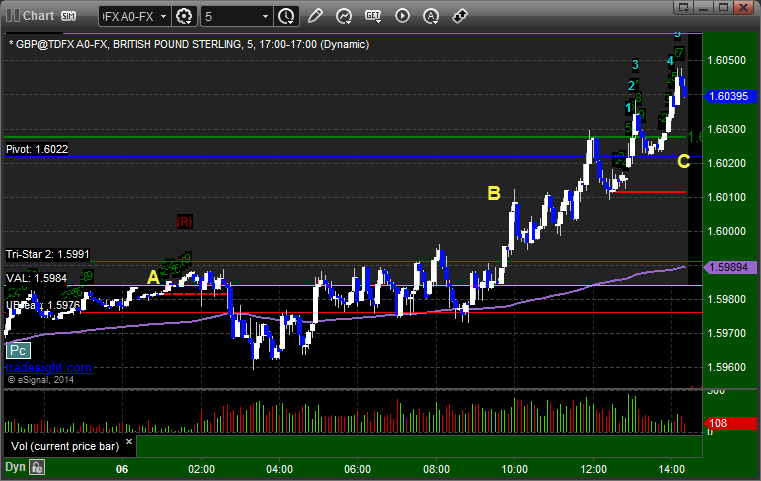Open the chart settings gear menu
761x481 pixels.
[x=184, y=17]
